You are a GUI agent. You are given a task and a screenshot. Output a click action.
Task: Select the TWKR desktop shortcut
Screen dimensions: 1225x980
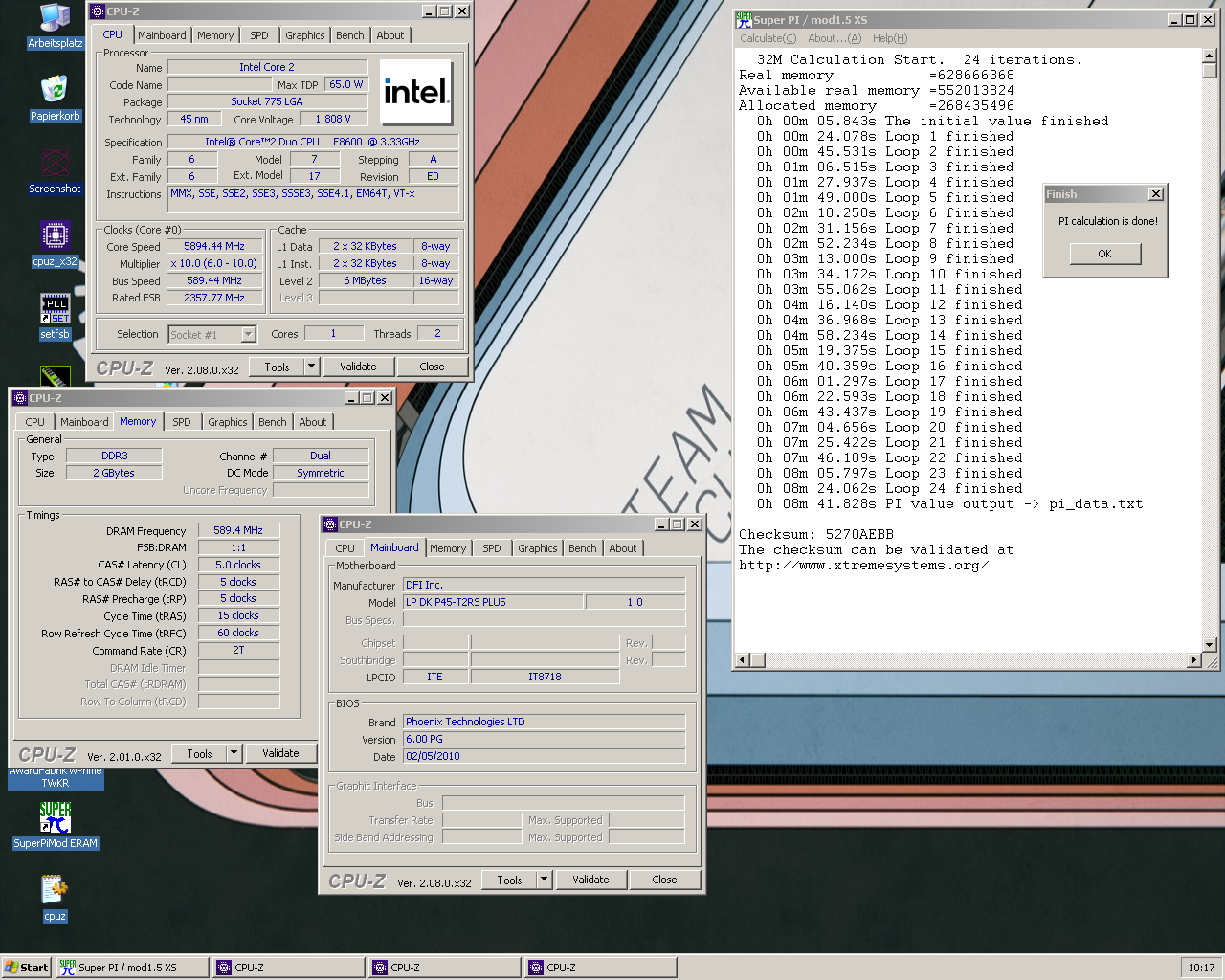coord(56,777)
